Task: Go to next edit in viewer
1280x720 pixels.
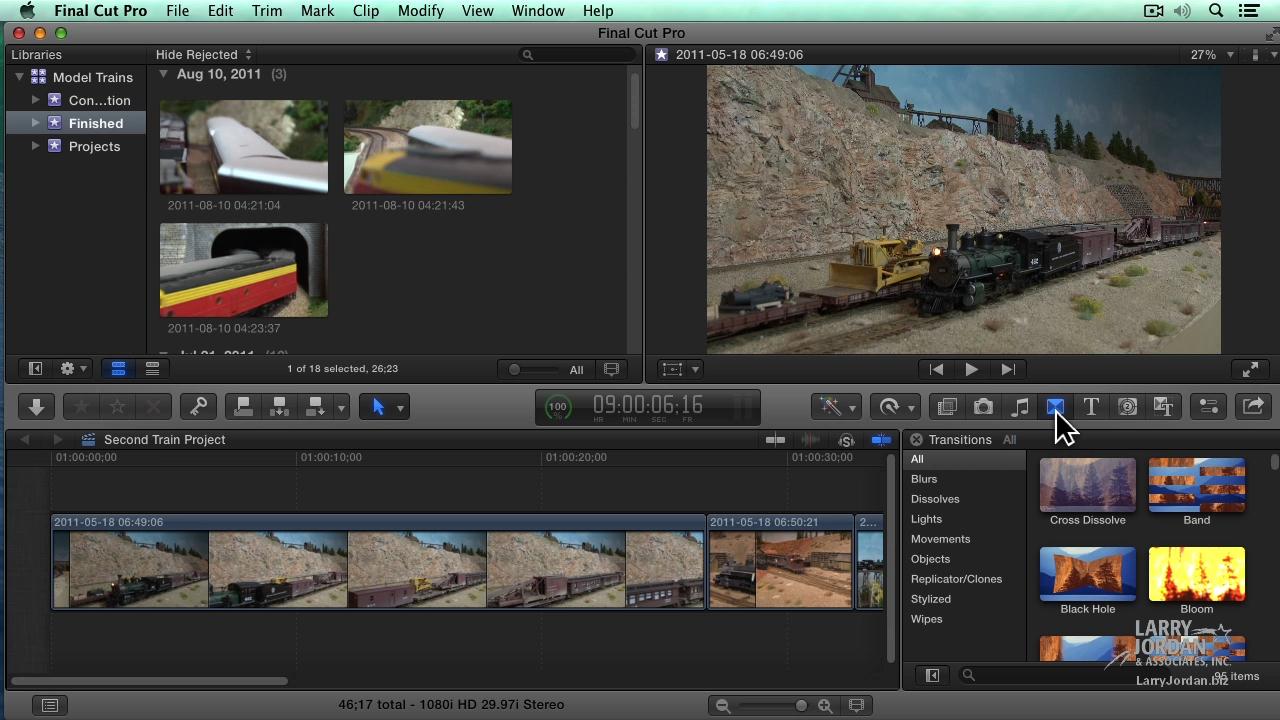Action: pyautogui.click(x=1008, y=369)
